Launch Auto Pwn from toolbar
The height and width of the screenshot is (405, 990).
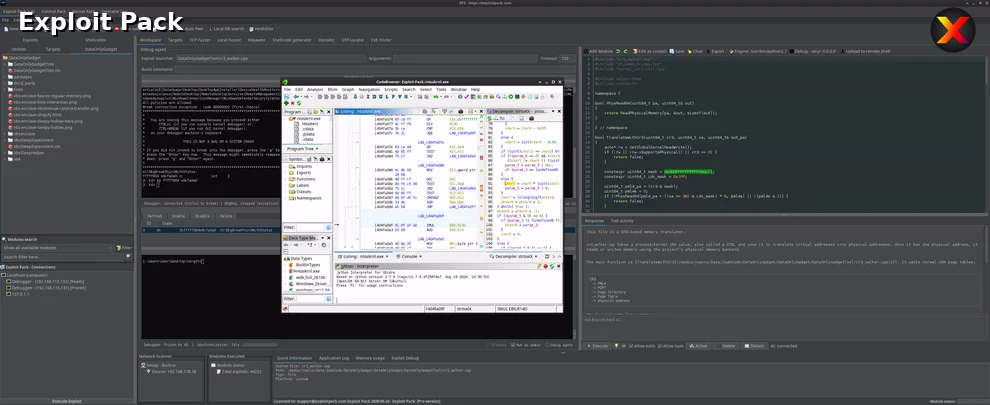194,28
